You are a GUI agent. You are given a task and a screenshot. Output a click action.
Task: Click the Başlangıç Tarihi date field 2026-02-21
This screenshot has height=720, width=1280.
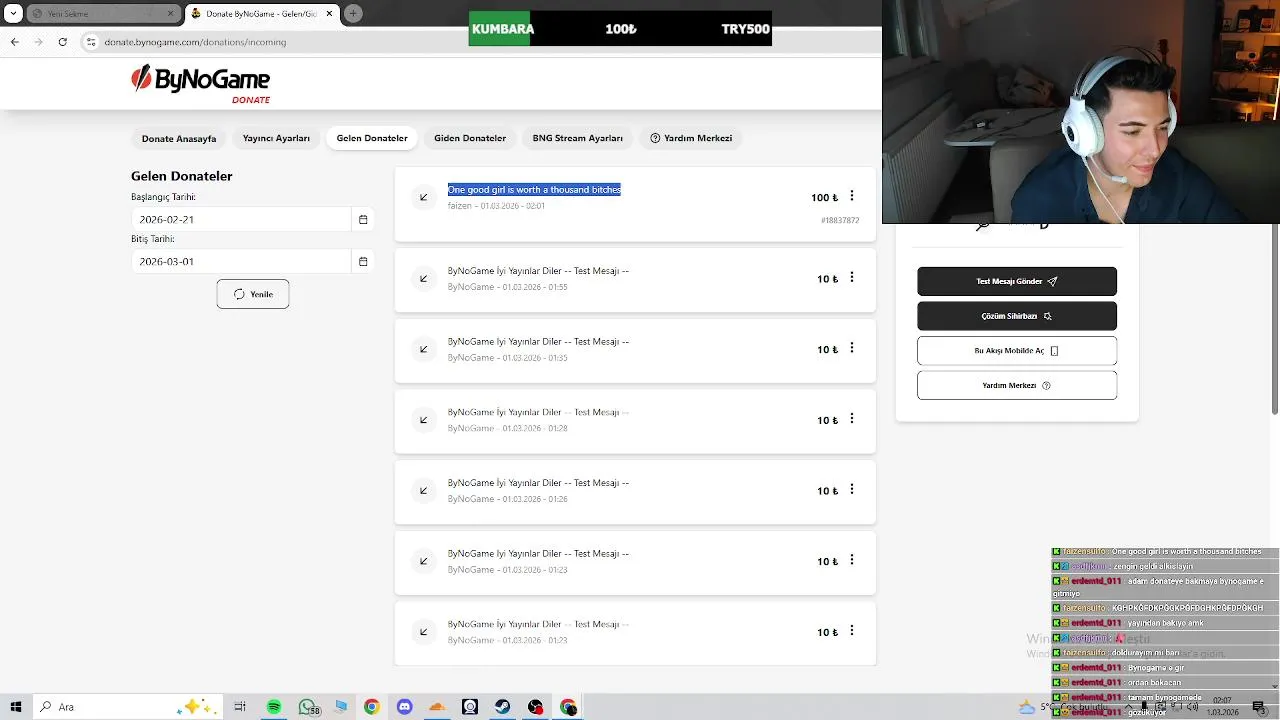(242, 219)
